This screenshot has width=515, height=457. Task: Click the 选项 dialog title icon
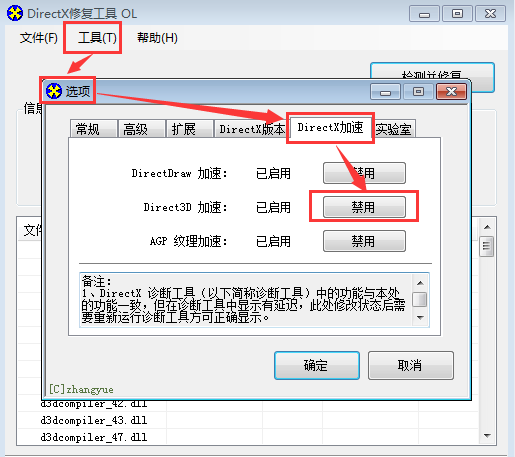pyautogui.click(x=54, y=91)
